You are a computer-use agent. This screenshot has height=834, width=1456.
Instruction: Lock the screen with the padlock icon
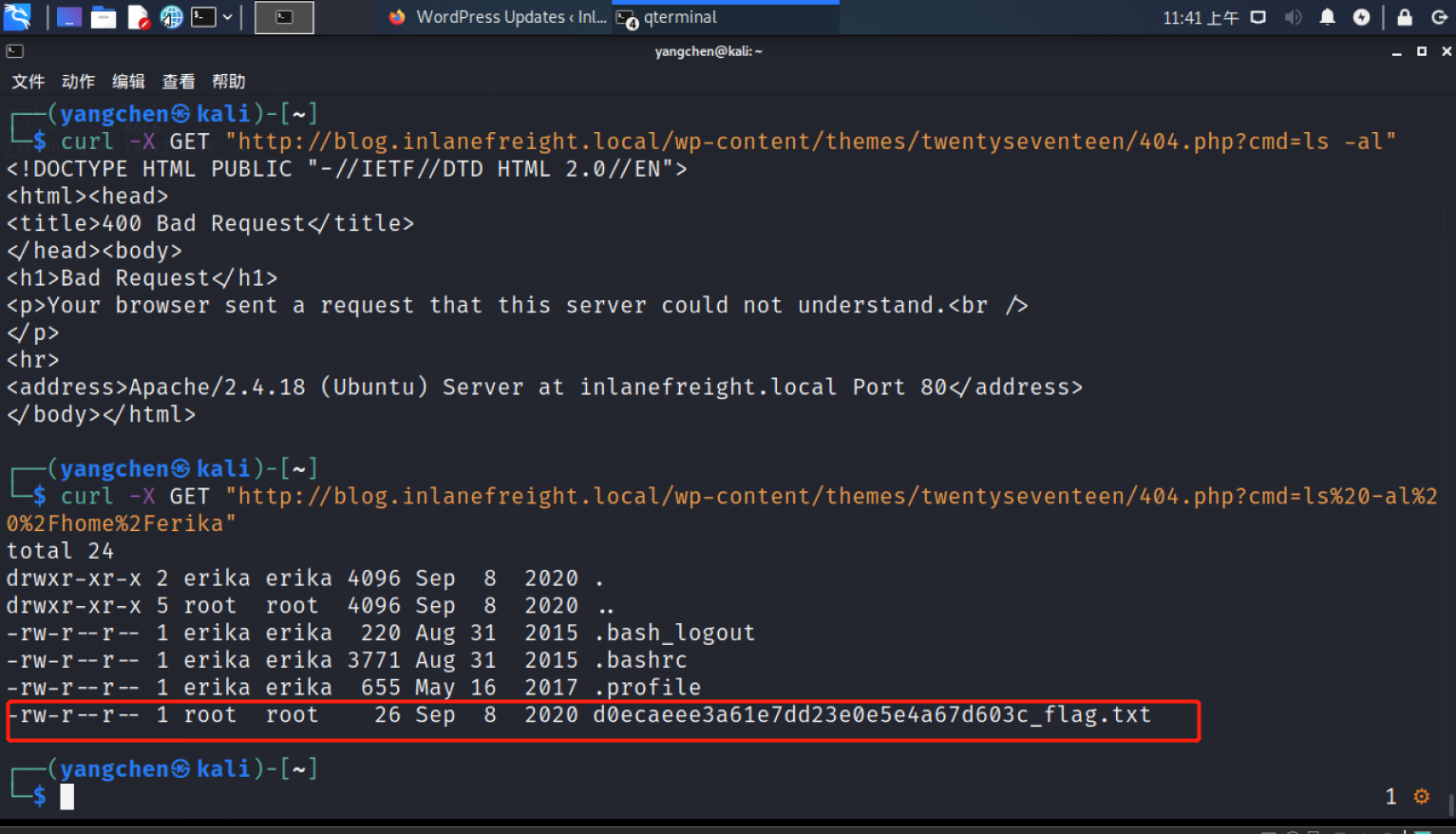(1405, 17)
